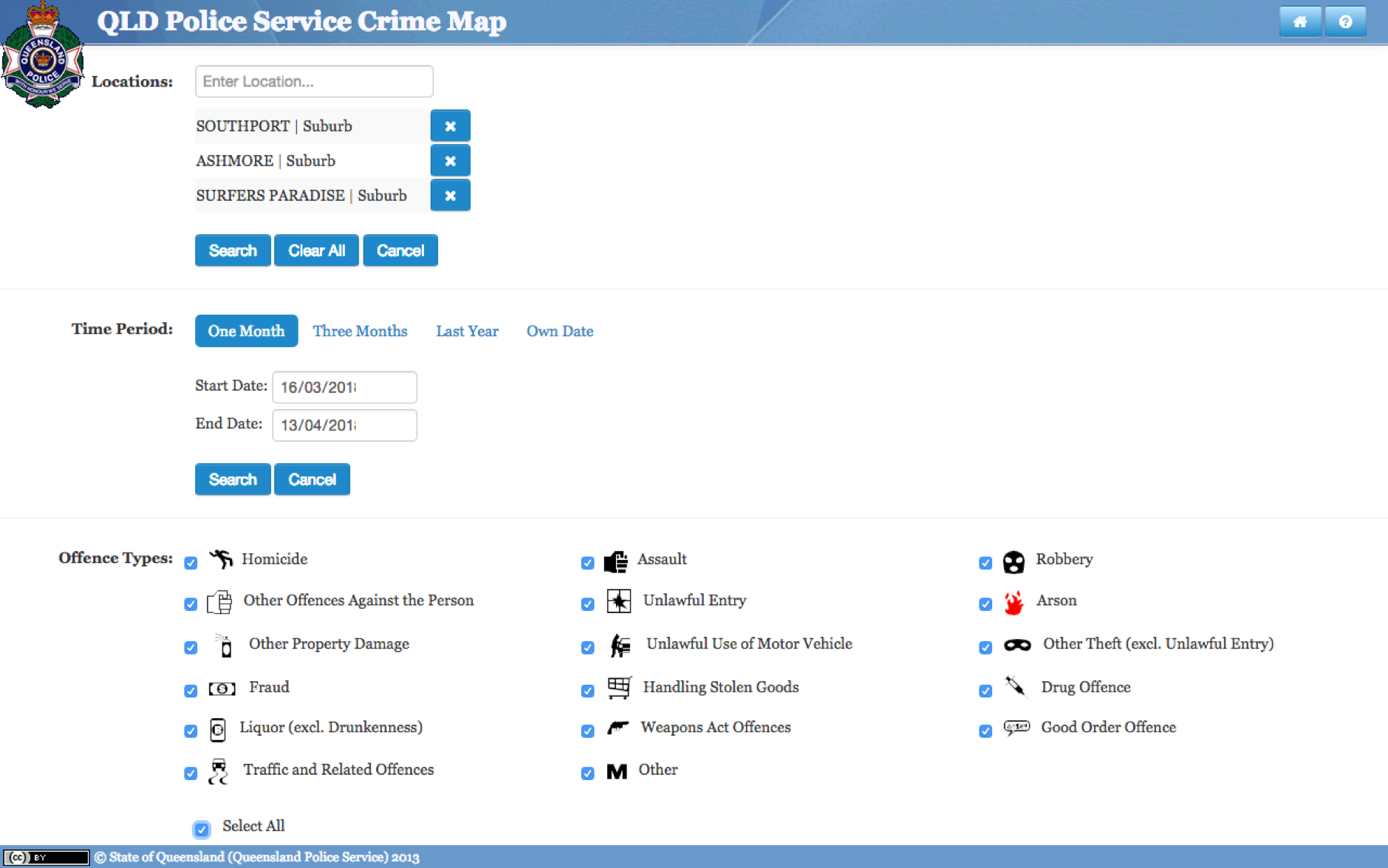Open the Help question mark icon
Screen dimensions: 1388x868
[1345, 21]
